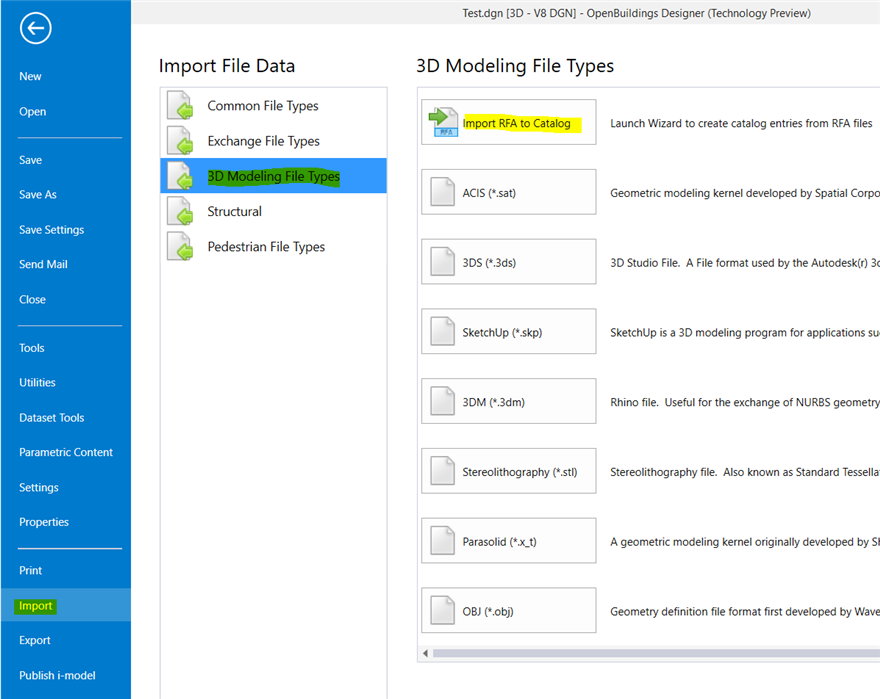Viewport: 880px width, 699px height.
Task: Click the 3DS (*.3ds) file icon
Action: [442, 262]
